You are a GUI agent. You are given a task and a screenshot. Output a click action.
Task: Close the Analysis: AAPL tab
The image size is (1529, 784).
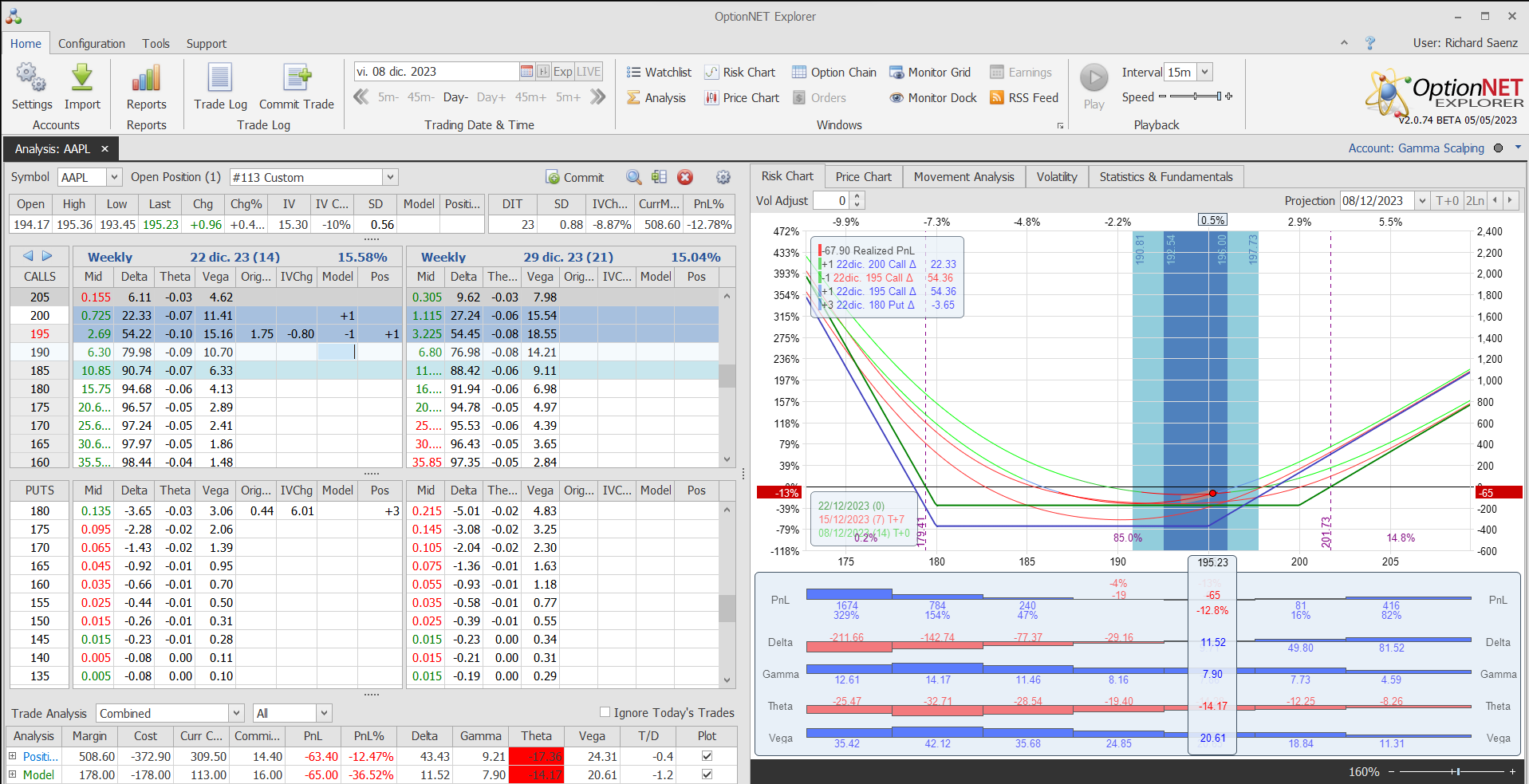pos(104,149)
